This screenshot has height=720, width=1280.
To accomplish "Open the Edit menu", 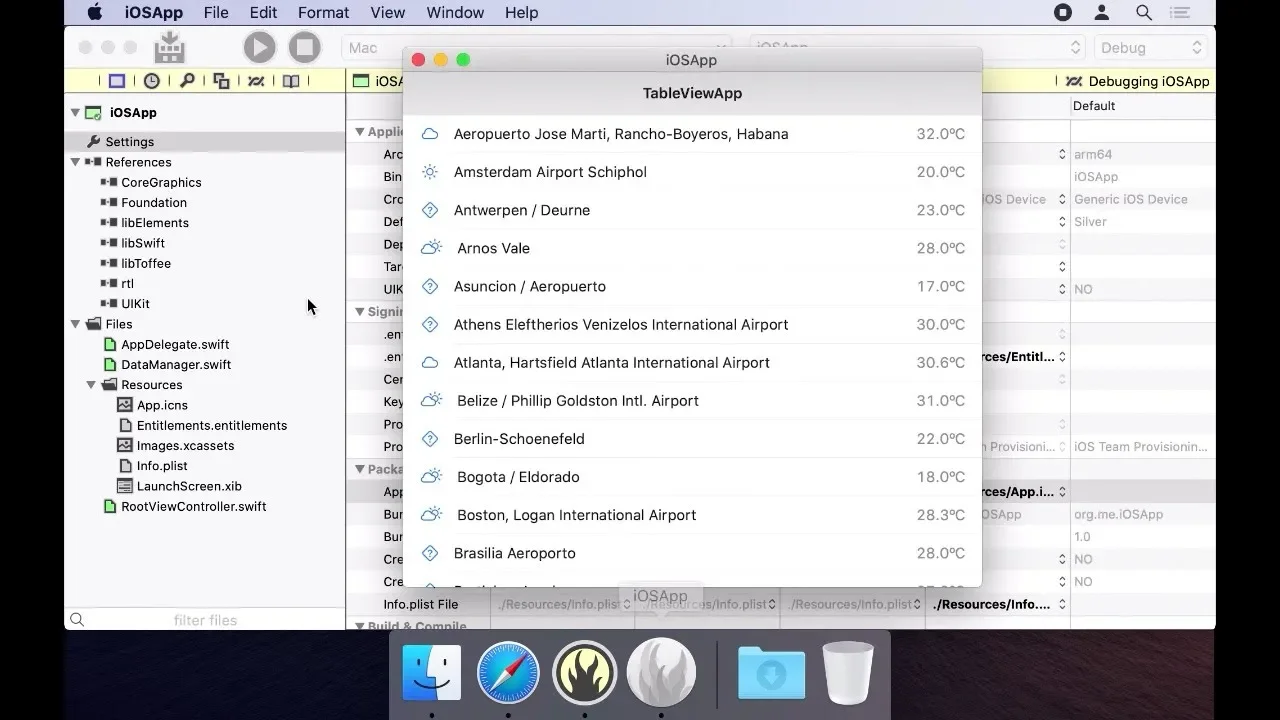I will tap(263, 12).
